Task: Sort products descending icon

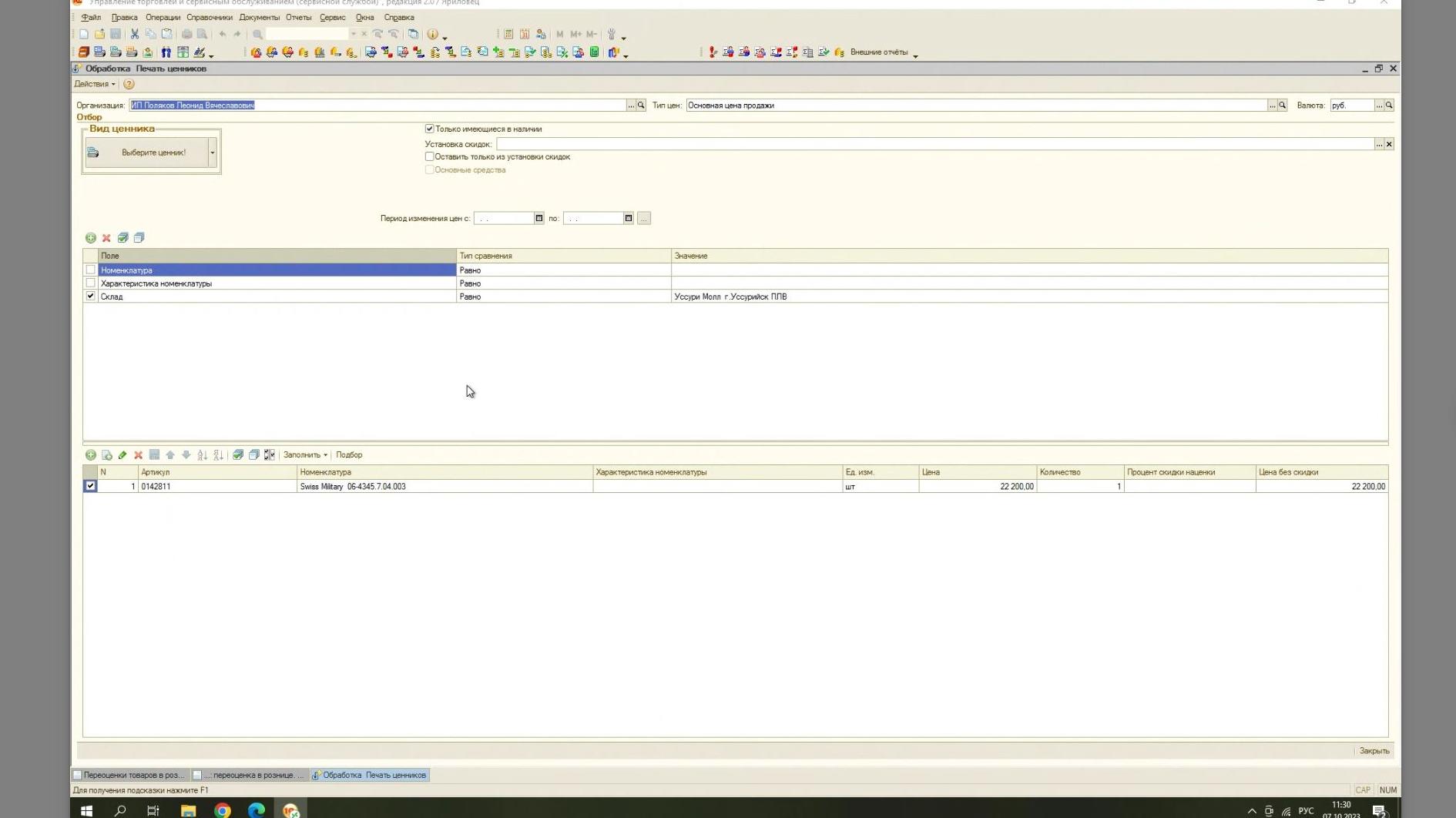Action: click(x=219, y=455)
